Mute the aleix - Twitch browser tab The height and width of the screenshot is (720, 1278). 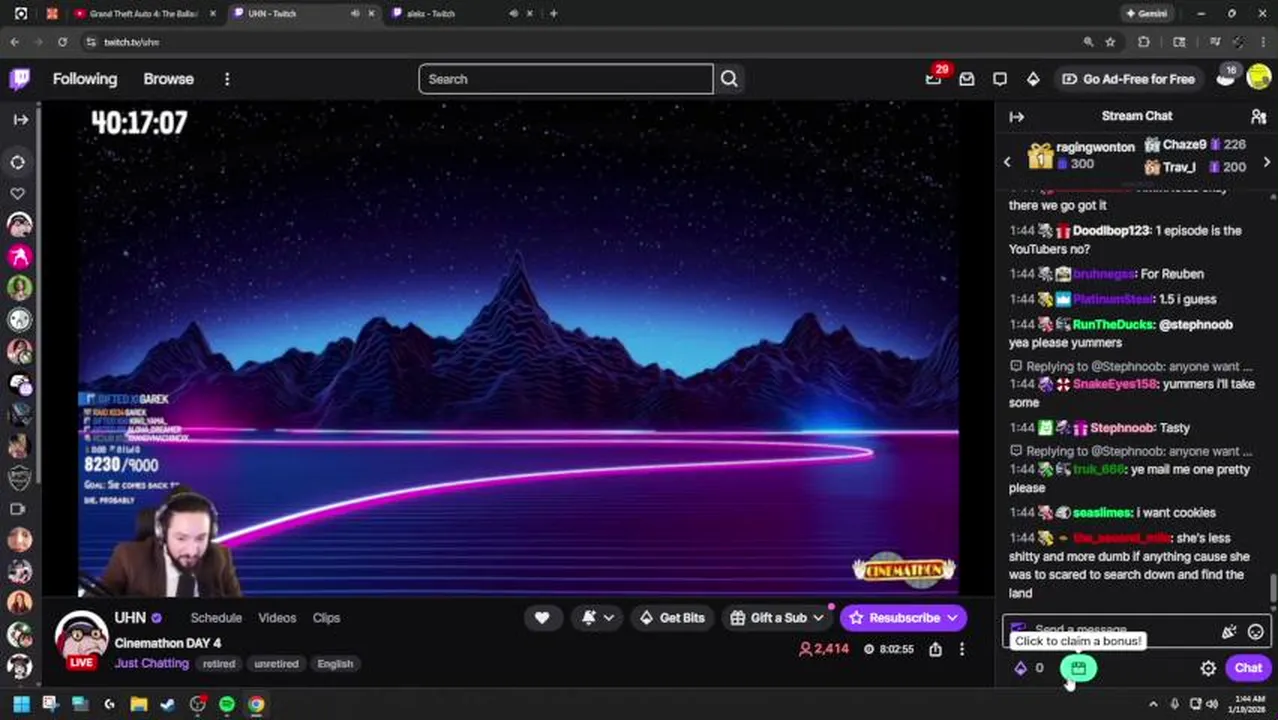[513, 14]
